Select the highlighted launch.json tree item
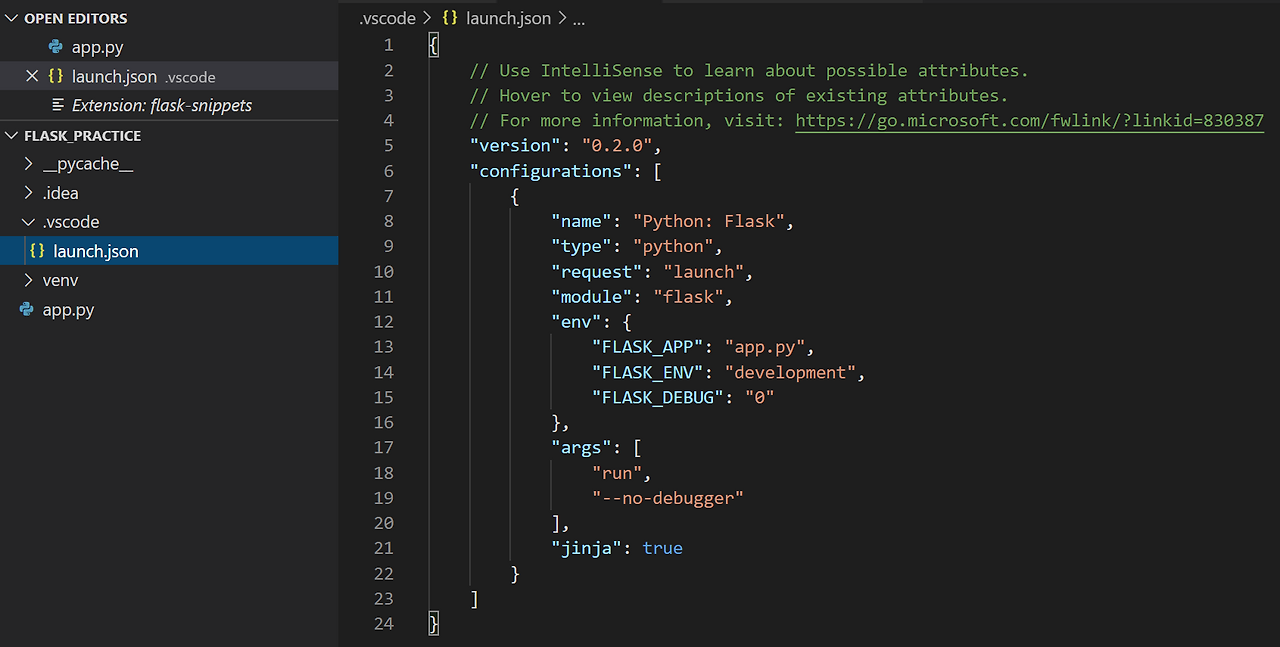This screenshot has height=647, width=1280. tap(96, 251)
